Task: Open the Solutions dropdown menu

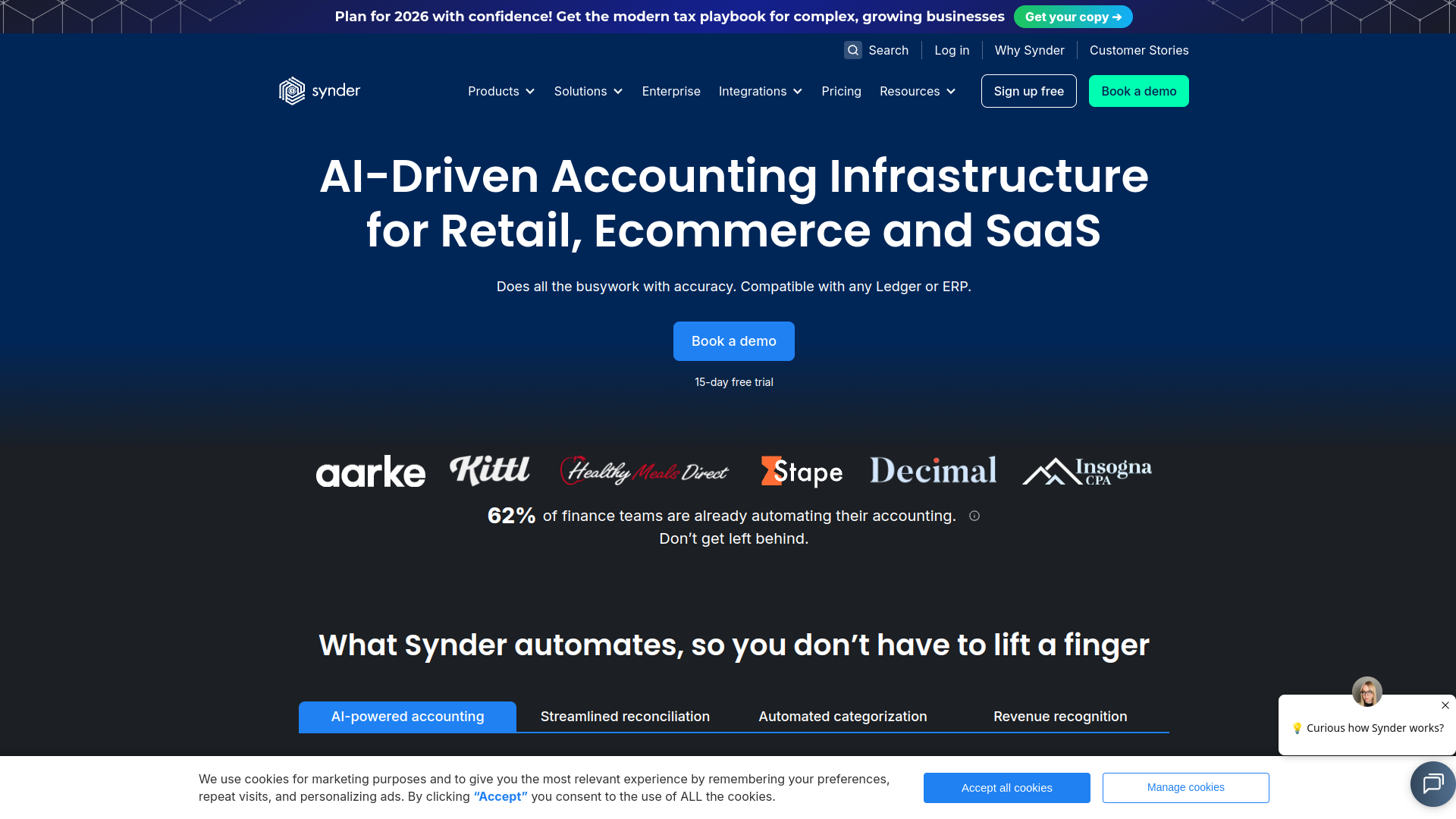Action: click(588, 91)
